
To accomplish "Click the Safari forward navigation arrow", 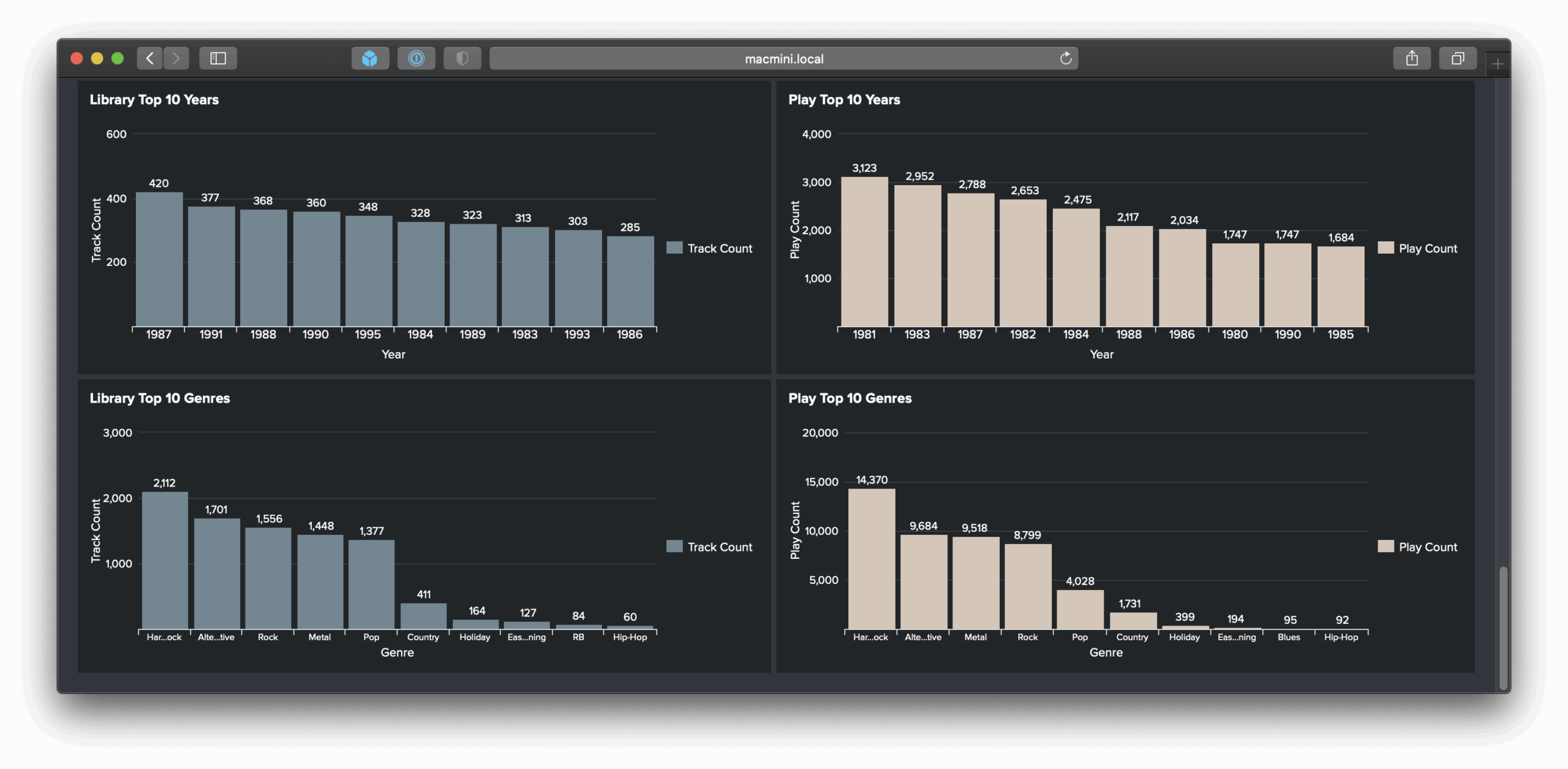I will (176, 58).
